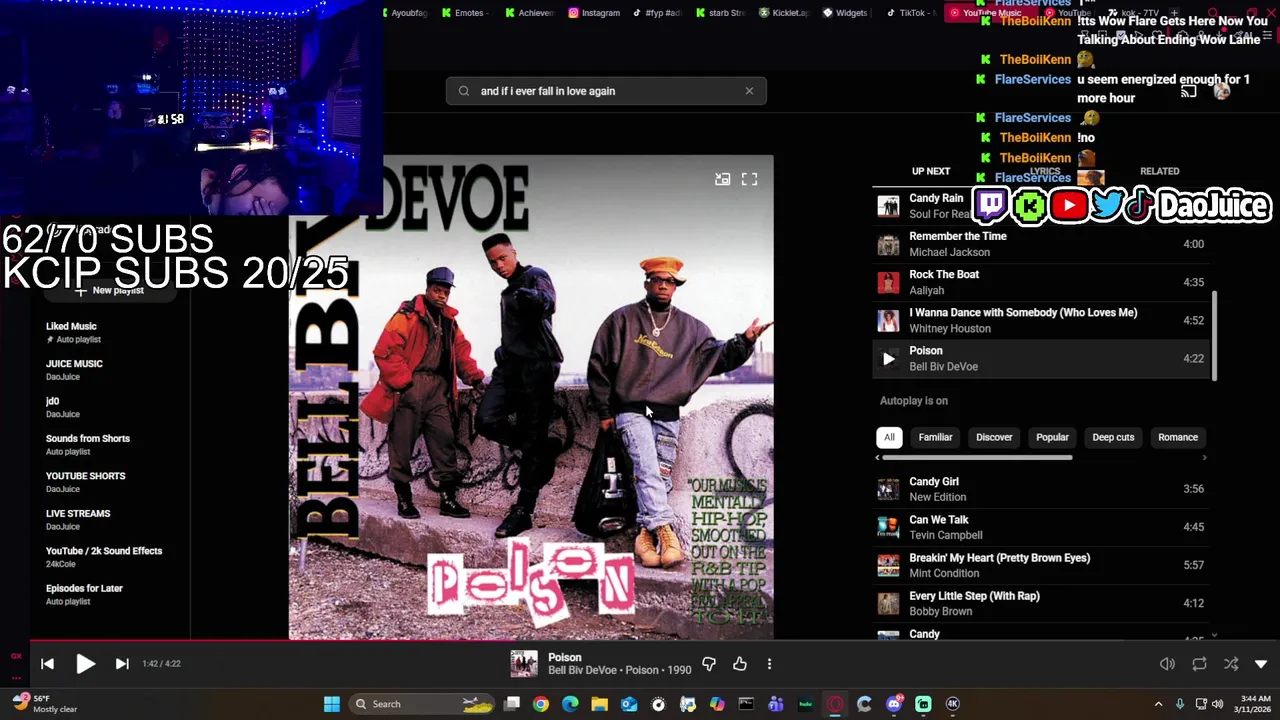Show hidden system tray icons

tap(1158, 704)
